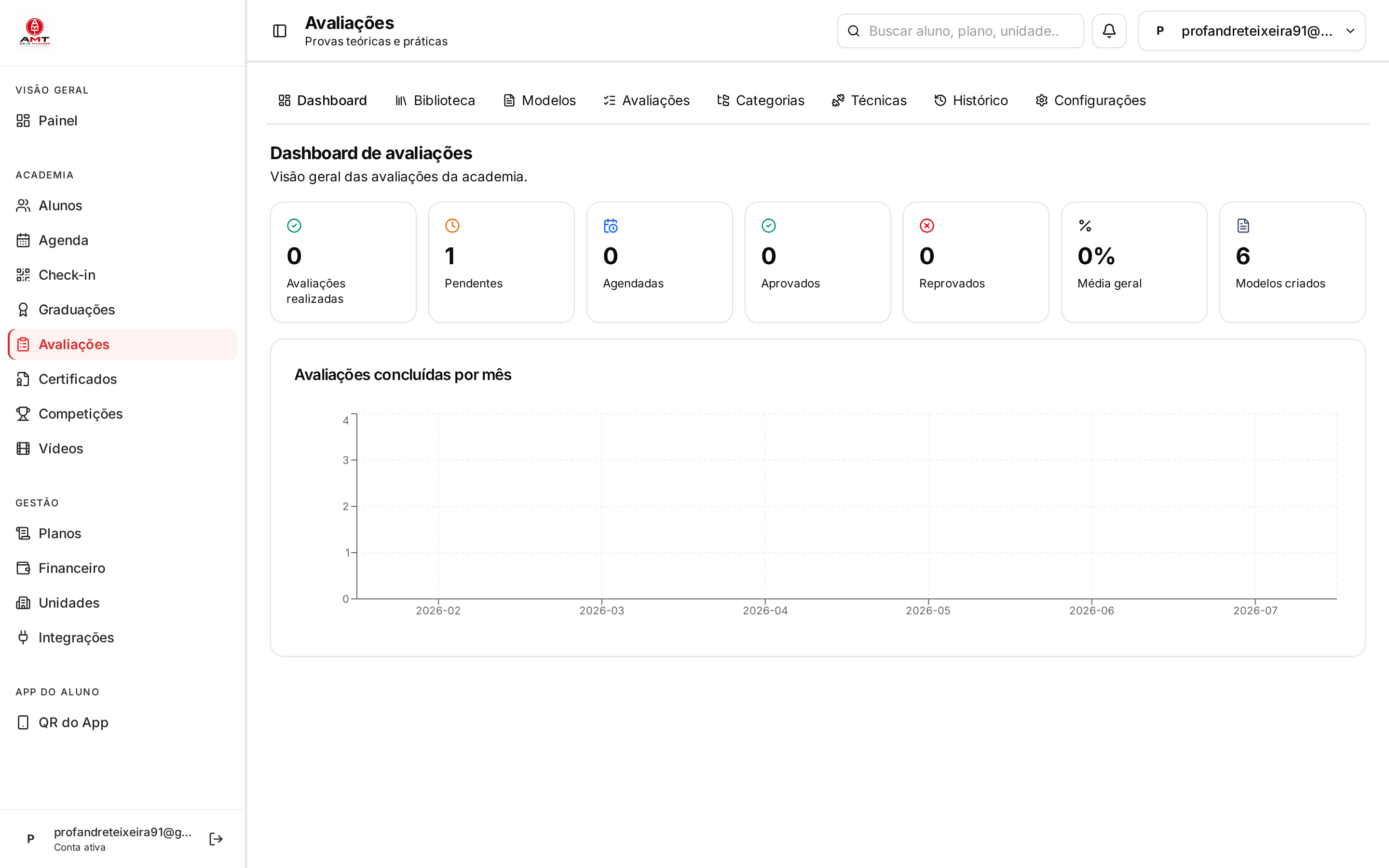Open the Histórico tab

[971, 100]
